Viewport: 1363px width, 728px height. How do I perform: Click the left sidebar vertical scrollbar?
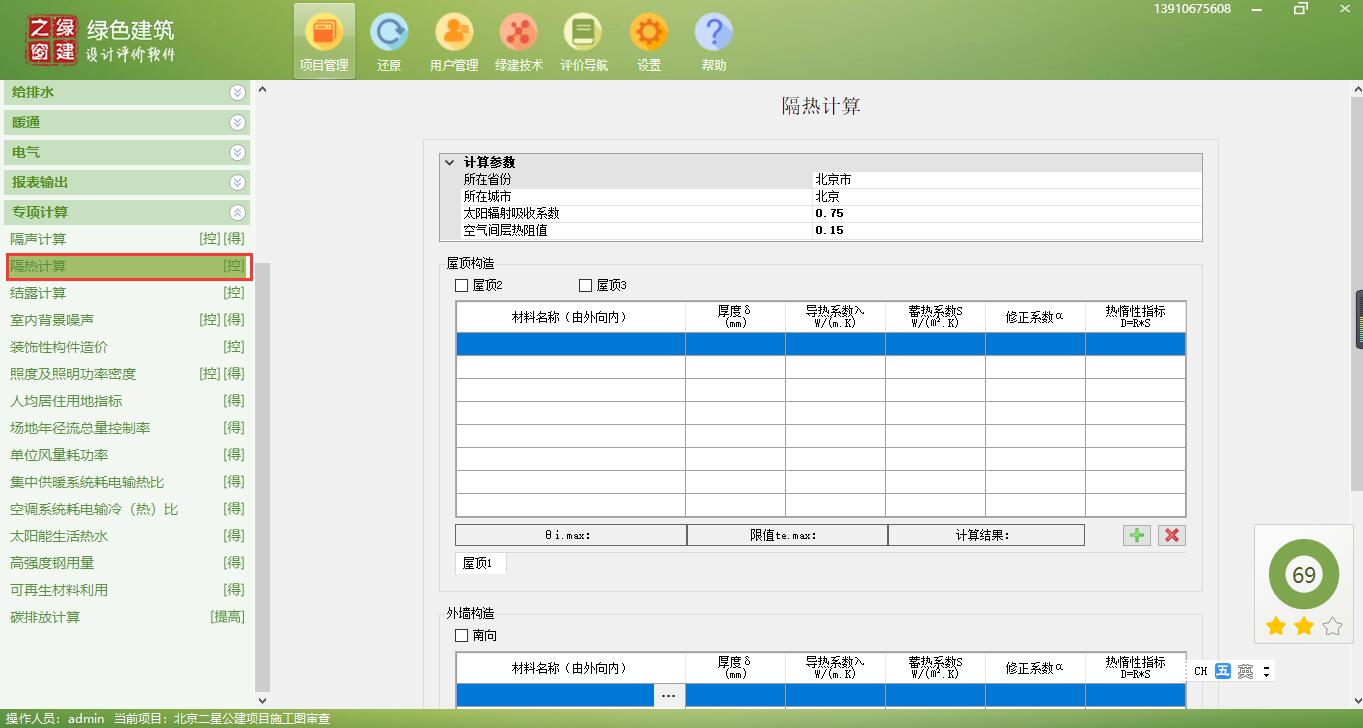pos(262,475)
